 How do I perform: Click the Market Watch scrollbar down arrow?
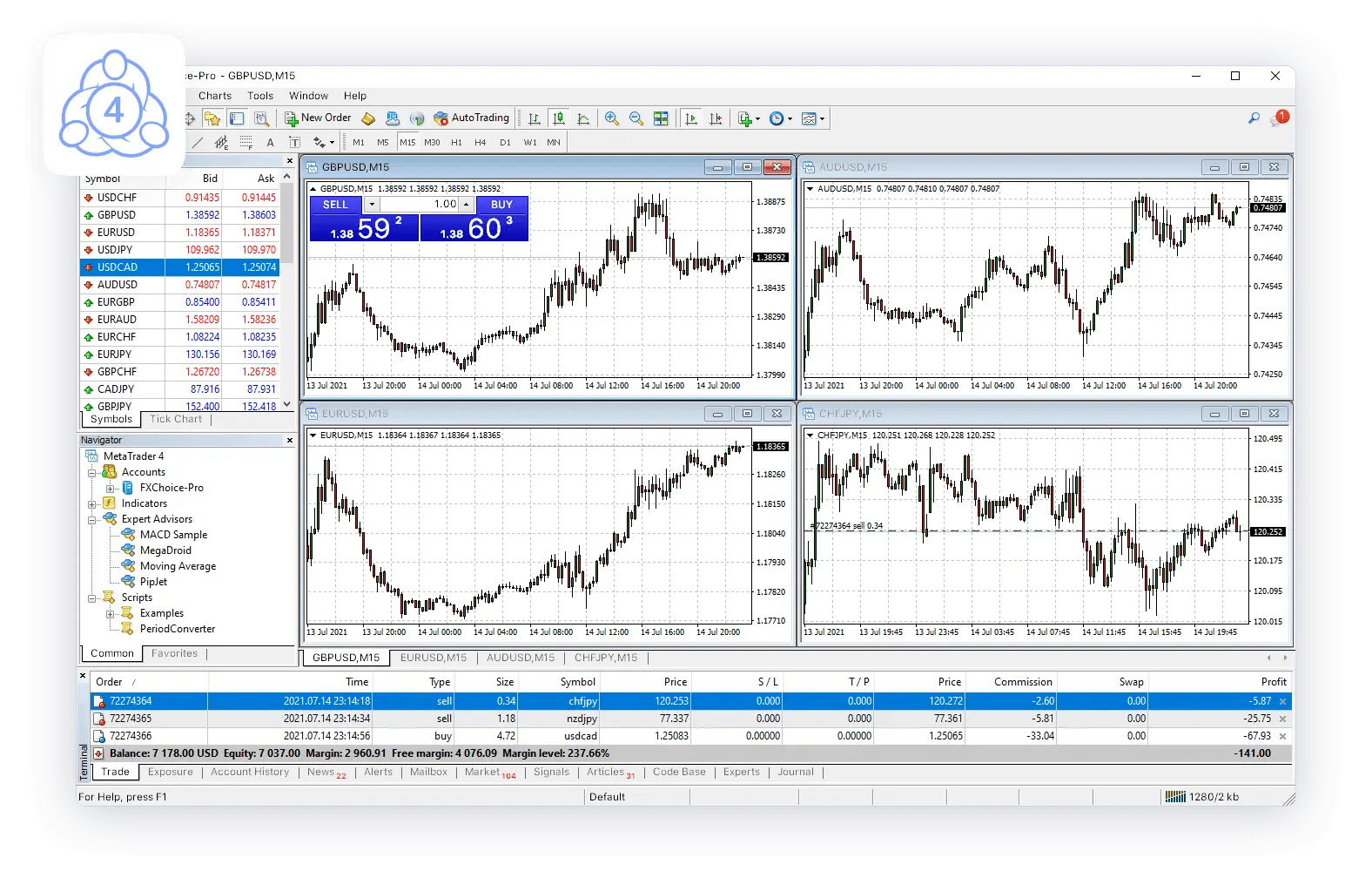pyautogui.click(x=287, y=405)
